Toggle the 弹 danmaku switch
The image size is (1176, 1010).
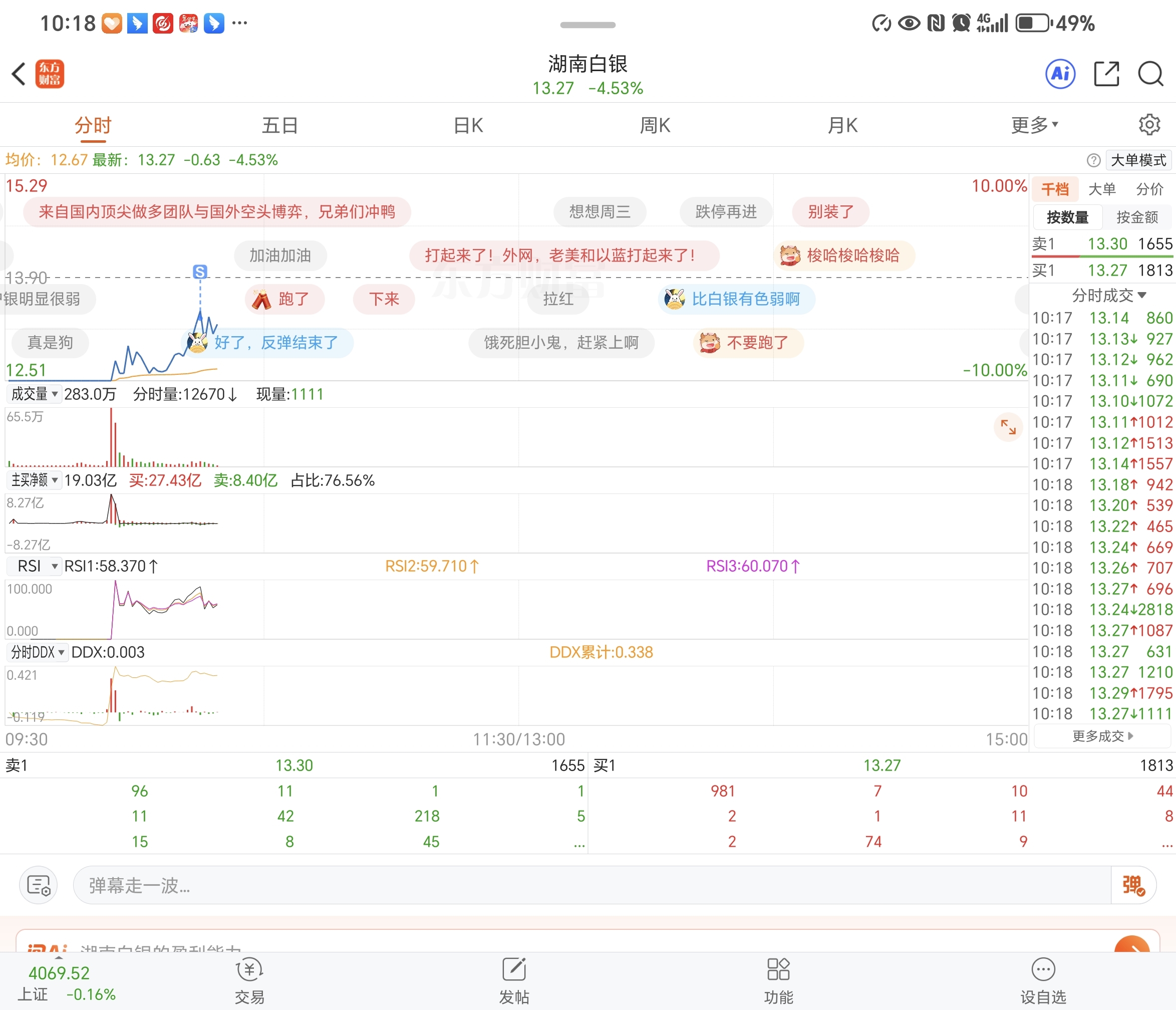point(1133,885)
